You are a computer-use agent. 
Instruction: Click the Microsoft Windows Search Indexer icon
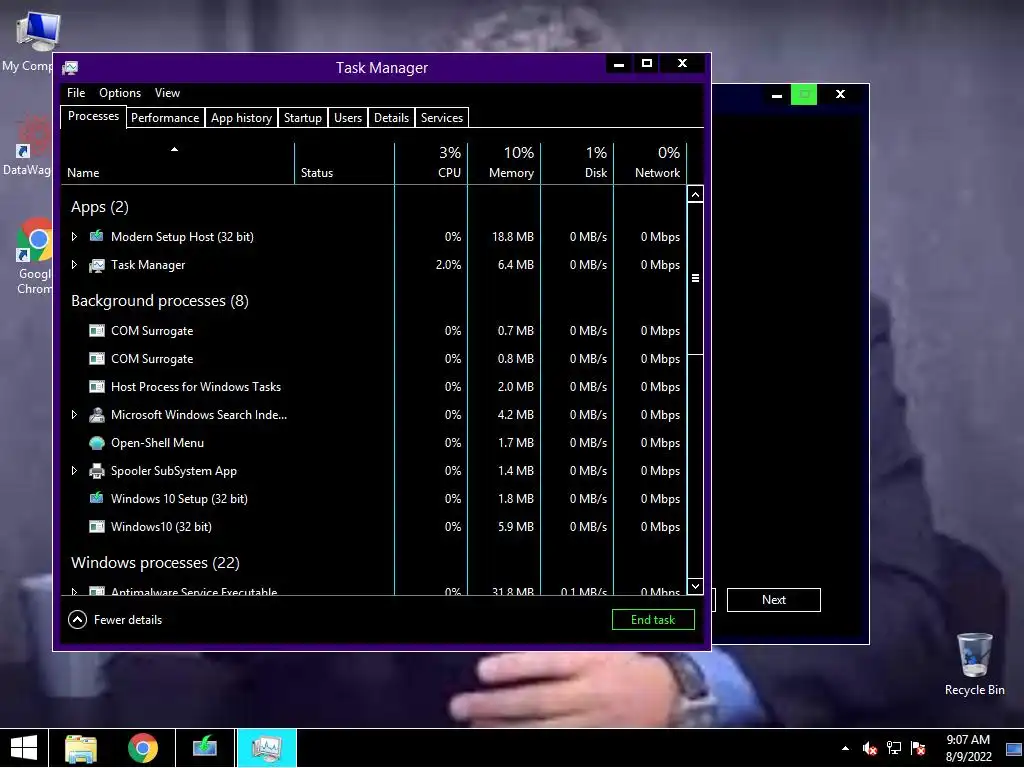pyautogui.click(x=97, y=415)
